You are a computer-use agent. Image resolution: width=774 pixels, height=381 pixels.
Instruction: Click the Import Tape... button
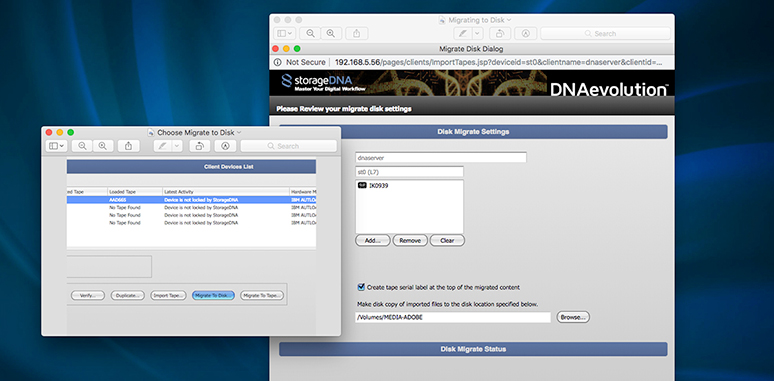tap(169, 296)
